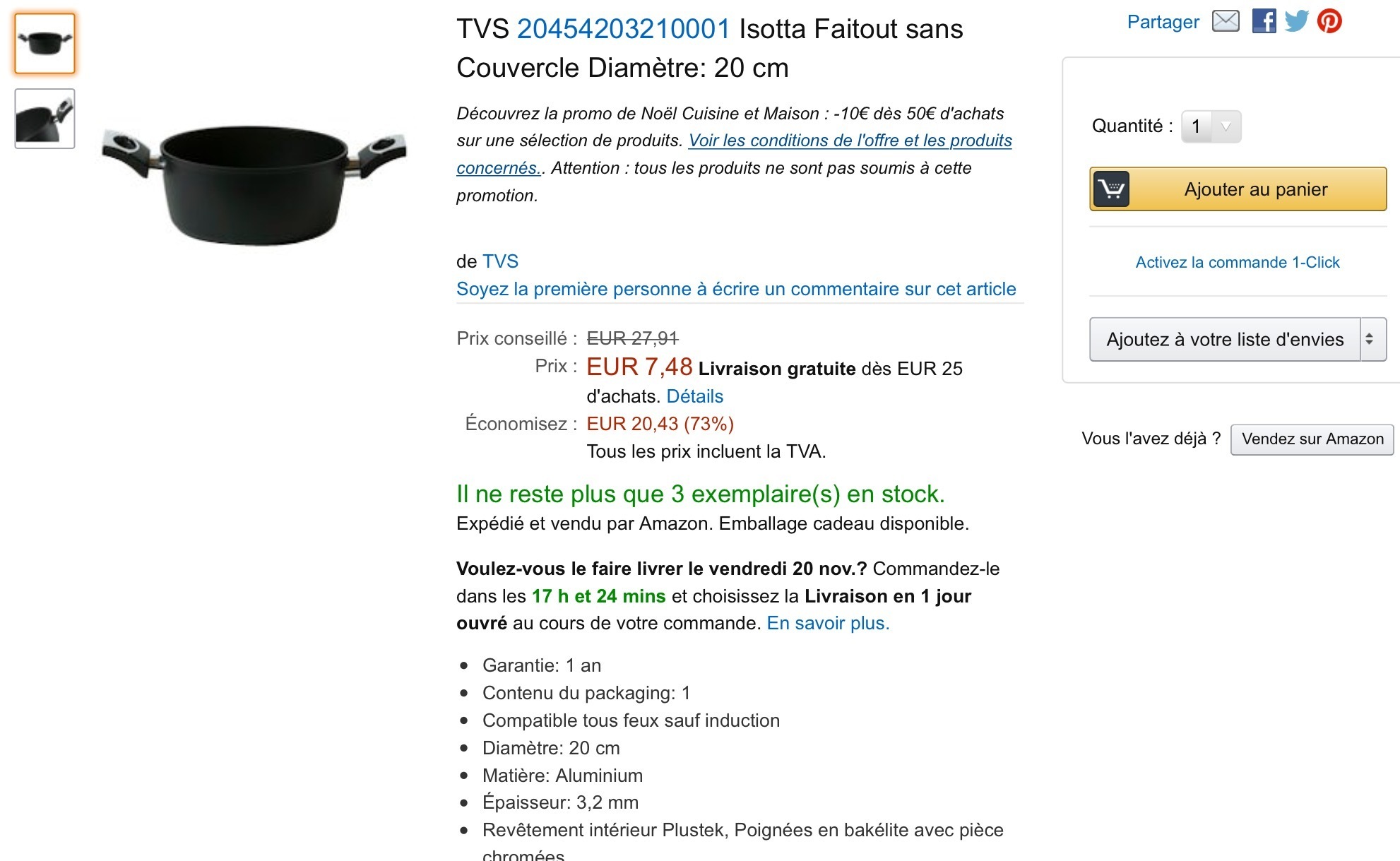Write the first review for this article
This screenshot has width=1400, height=861.
736,289
